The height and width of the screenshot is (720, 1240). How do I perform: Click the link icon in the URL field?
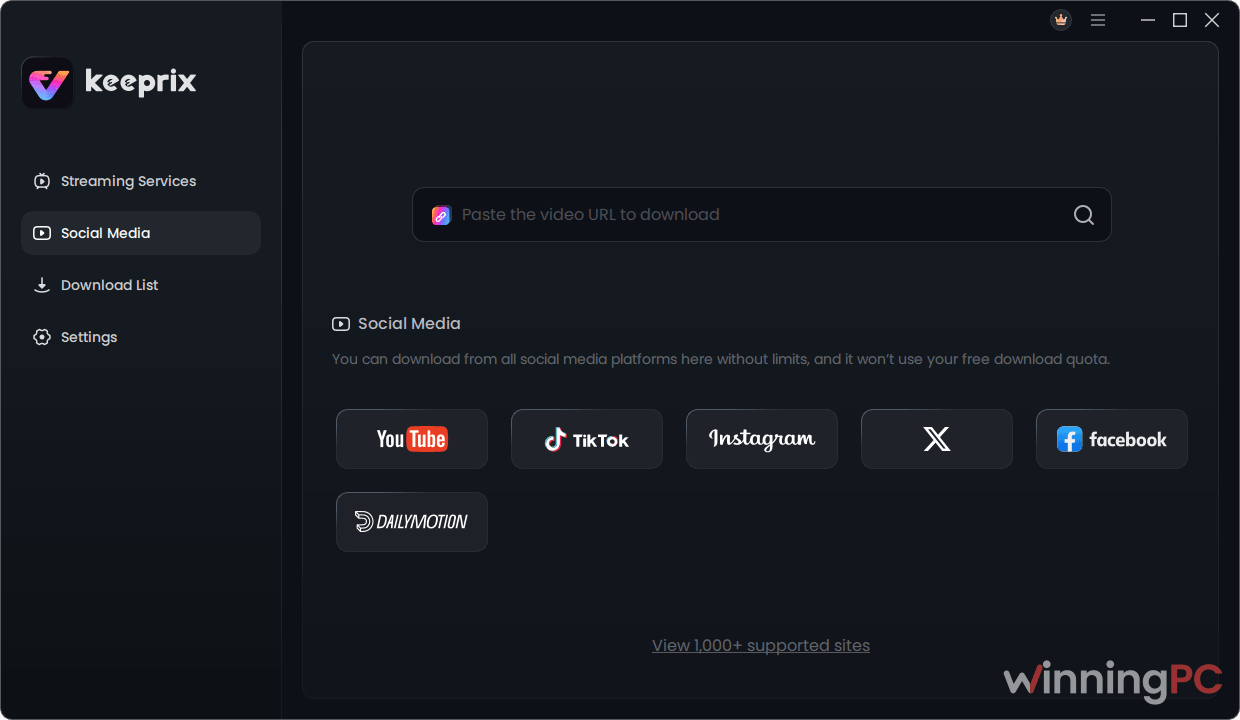pos(441,215)
